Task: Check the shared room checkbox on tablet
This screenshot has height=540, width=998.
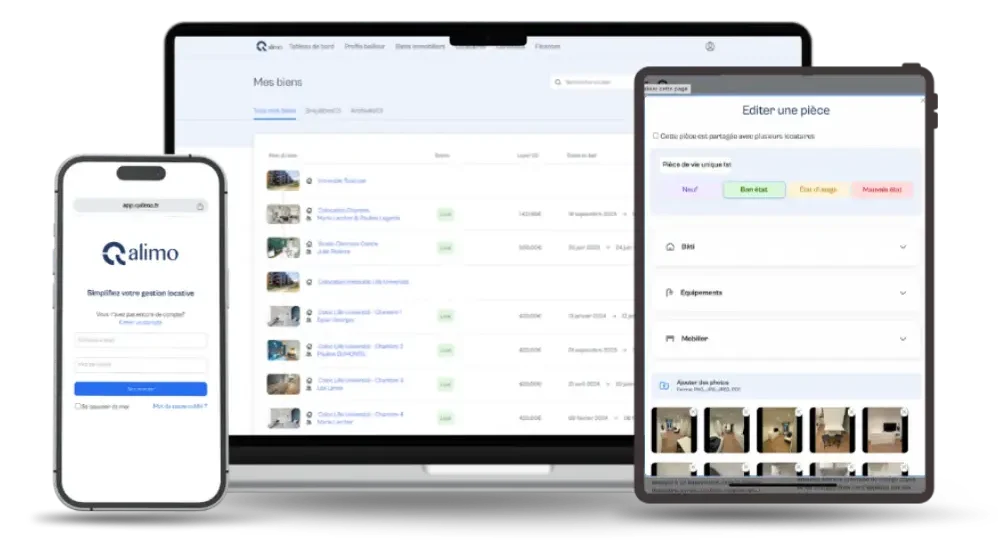Action: pos(656,136)
